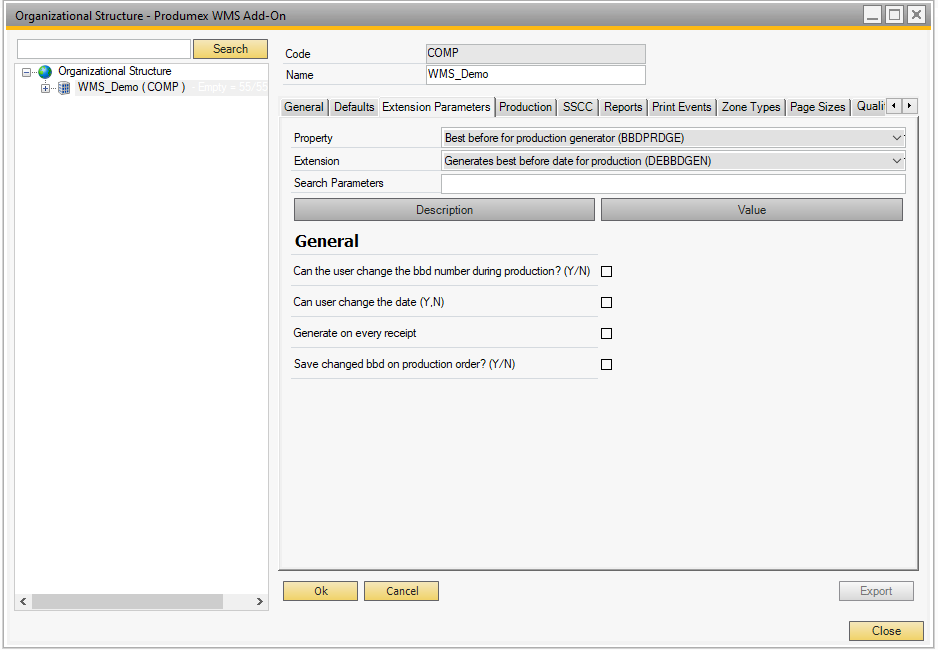Click the WMS_Demo company building icon
This screenshot has height=650, width=938.
click(x=64, y=88)
